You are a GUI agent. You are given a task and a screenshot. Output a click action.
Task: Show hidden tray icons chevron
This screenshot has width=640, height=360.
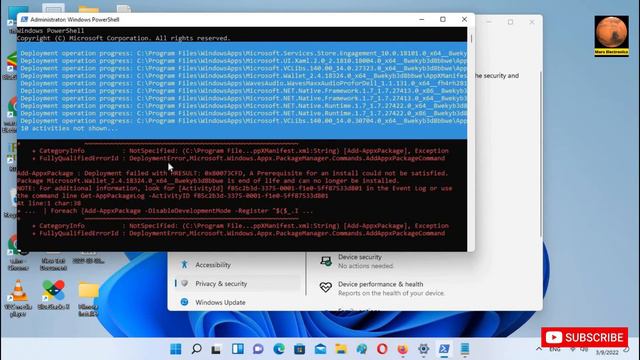pos(539,349)
